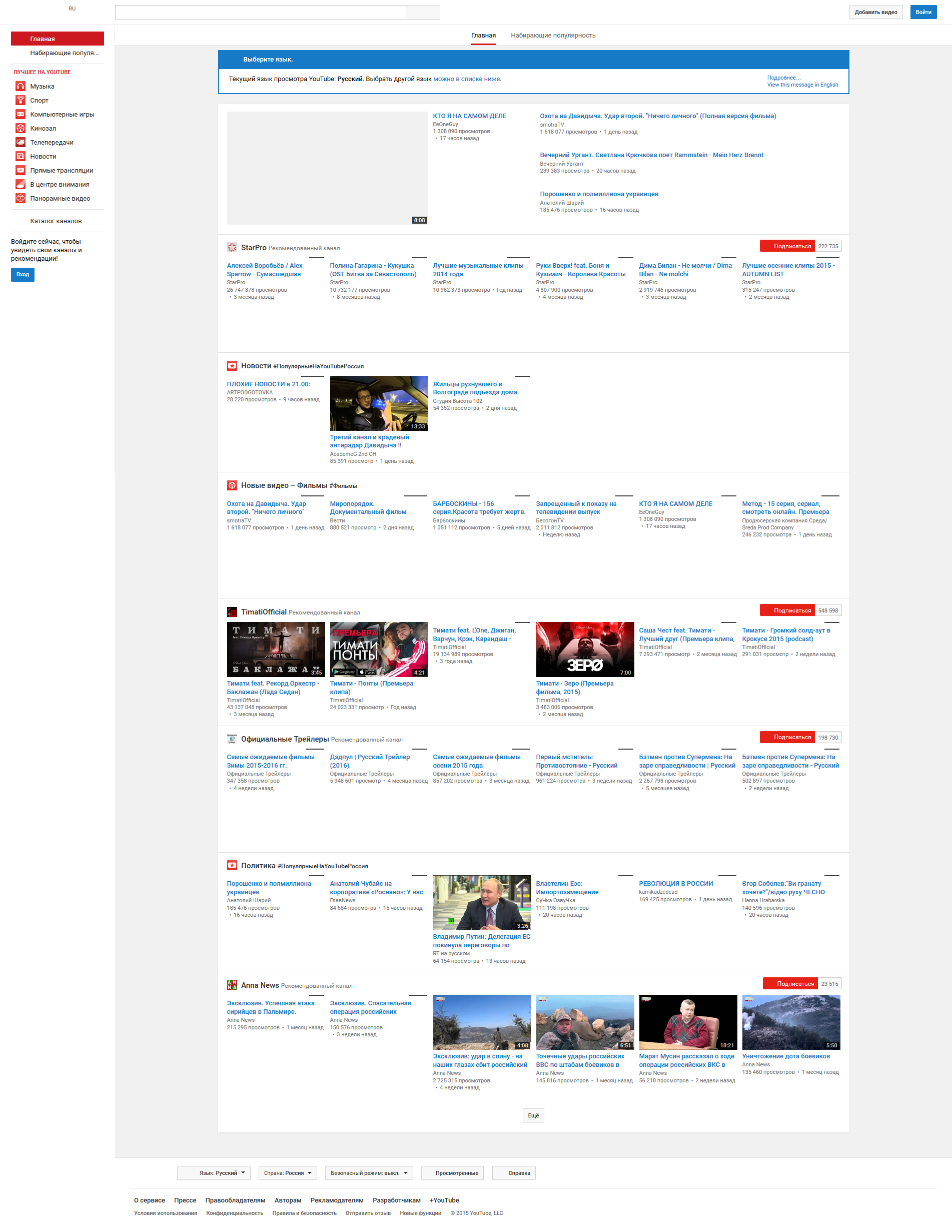The width and height of the screenshot is (952, 1232).
Task: Switch to the Главная tab
Action: click(x=483, y=36)
